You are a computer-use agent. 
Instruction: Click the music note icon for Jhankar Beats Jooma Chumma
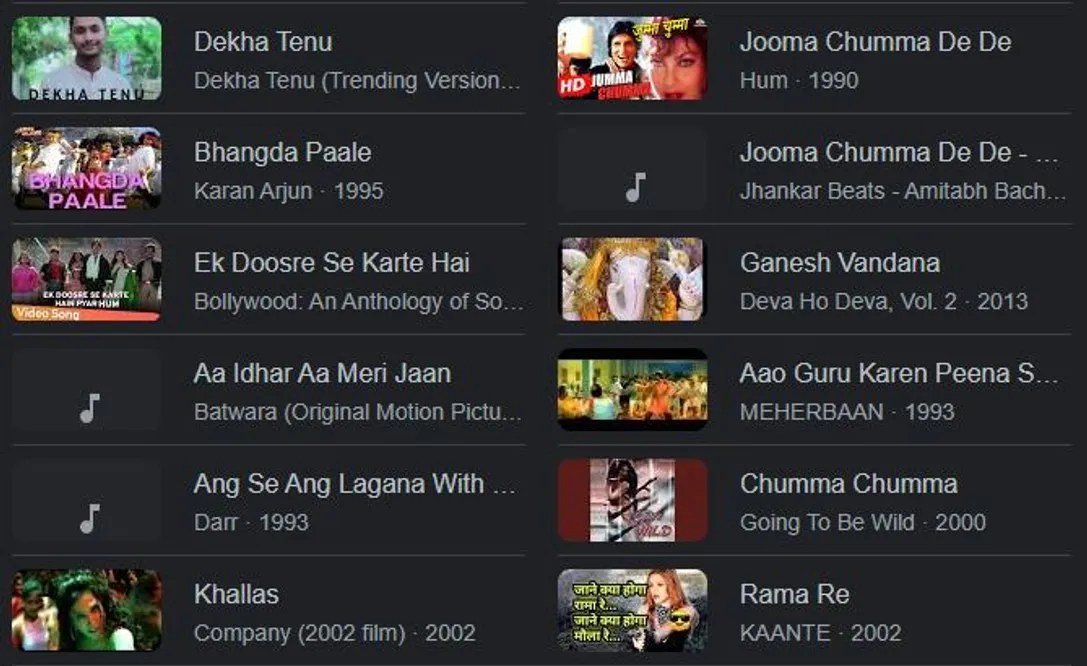click(635, 186)
